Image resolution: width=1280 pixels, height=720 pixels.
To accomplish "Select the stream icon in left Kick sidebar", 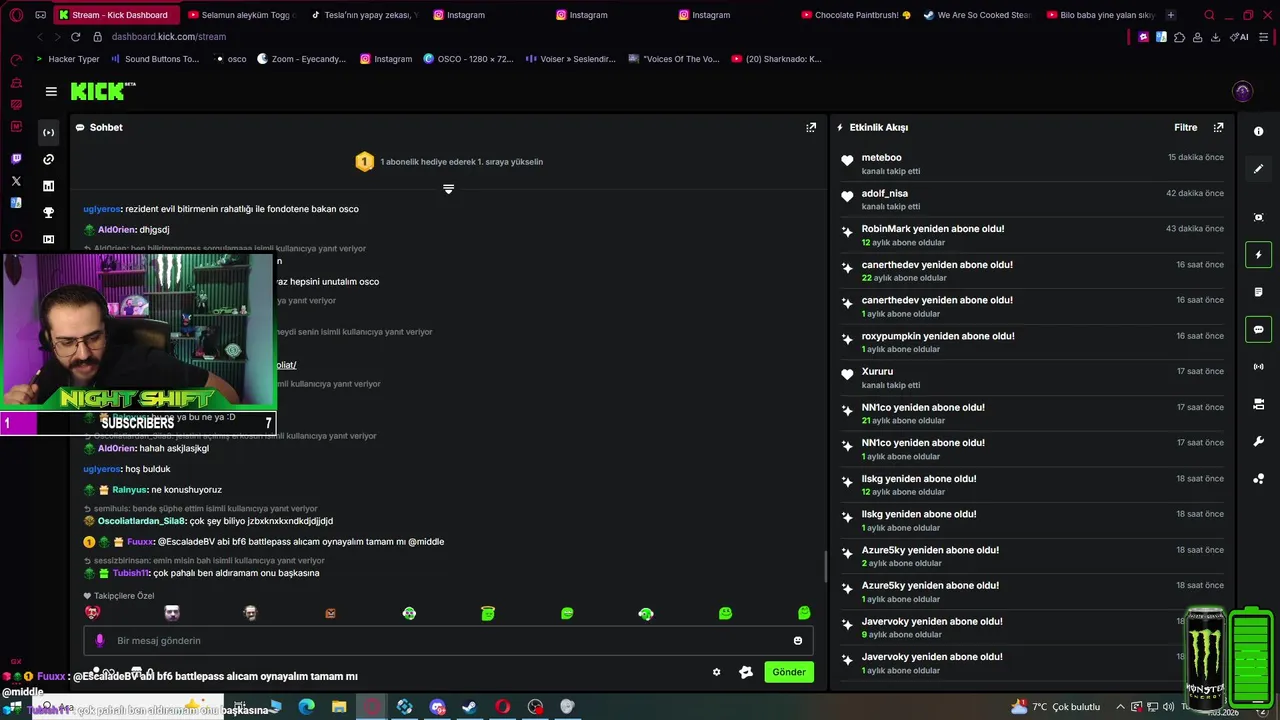I will click(48, 132).
